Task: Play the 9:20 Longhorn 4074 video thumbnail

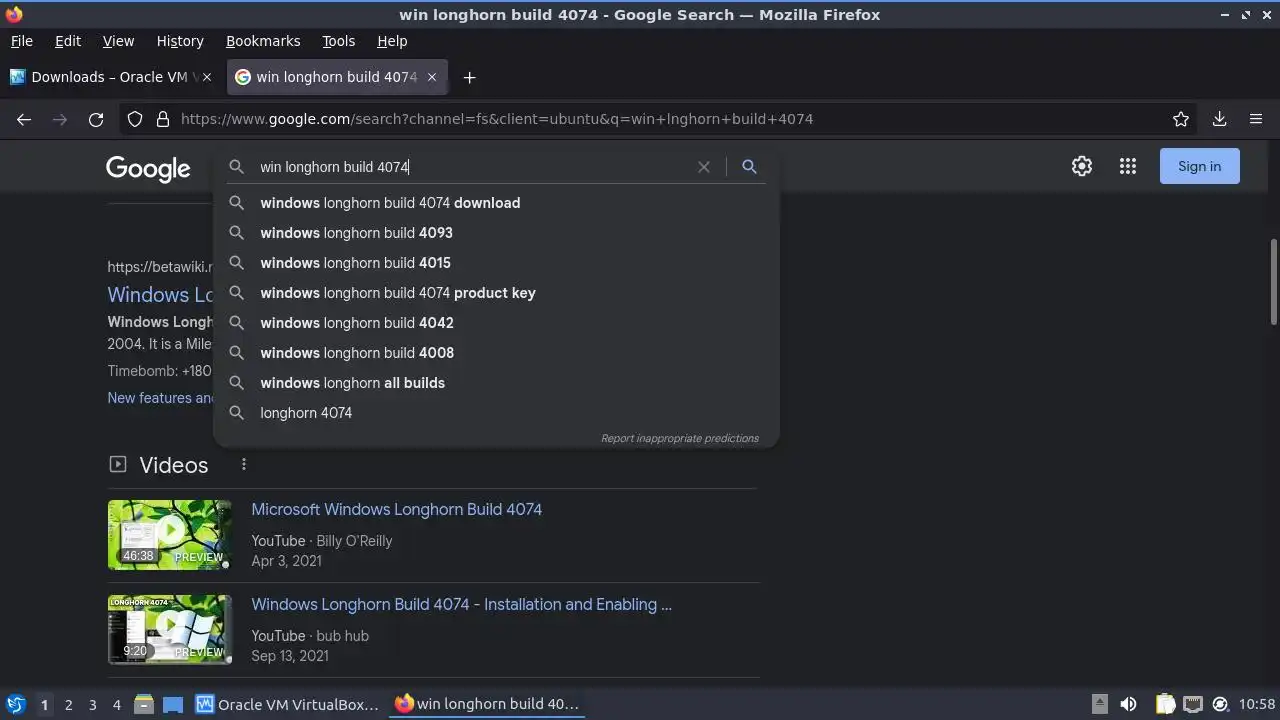Action: pos(170,630)
